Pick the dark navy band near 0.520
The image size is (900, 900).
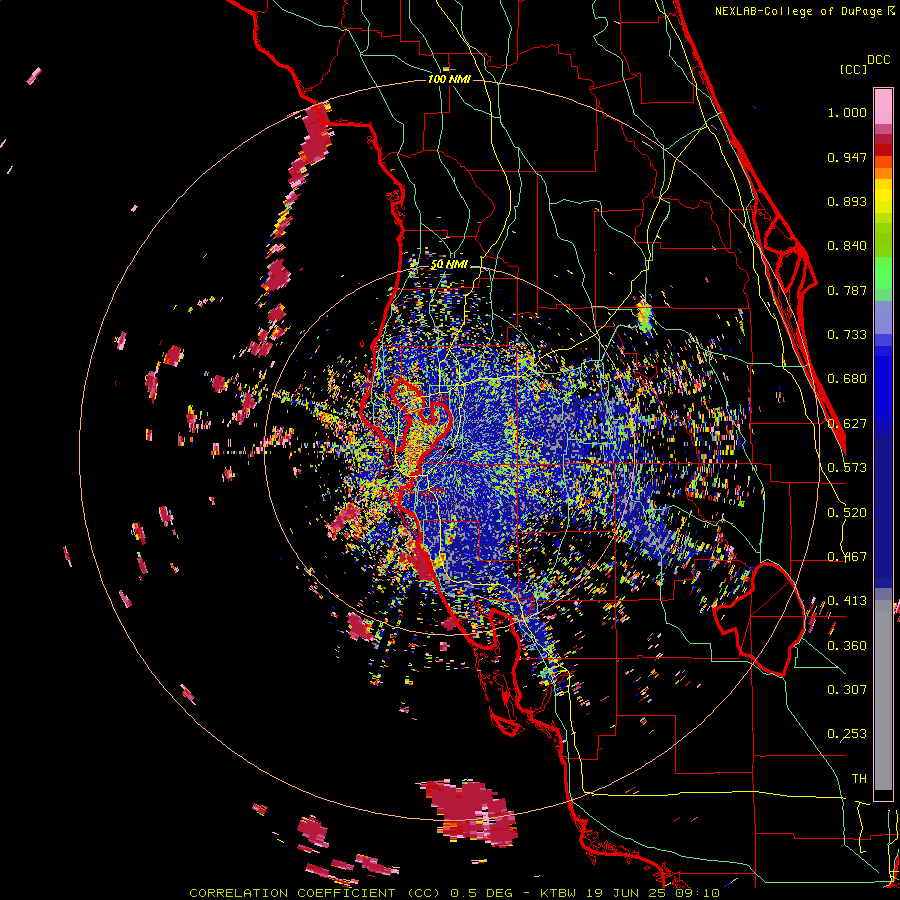coord(883,505)
